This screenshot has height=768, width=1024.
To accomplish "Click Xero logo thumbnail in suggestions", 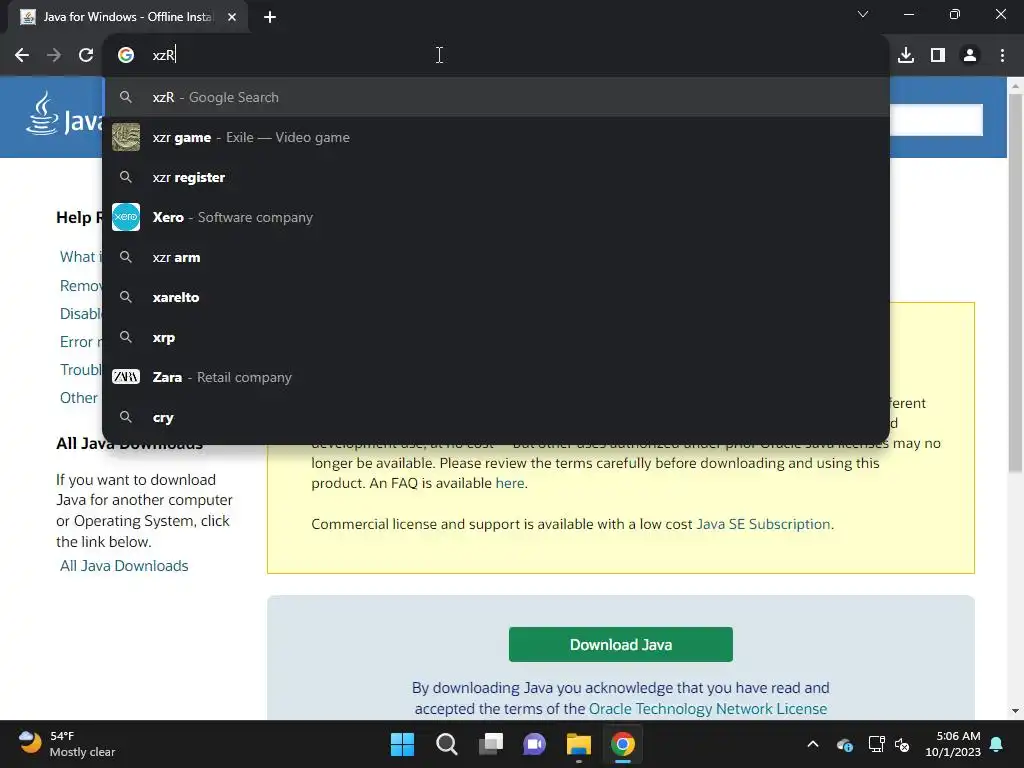I will tap(125, 217).
